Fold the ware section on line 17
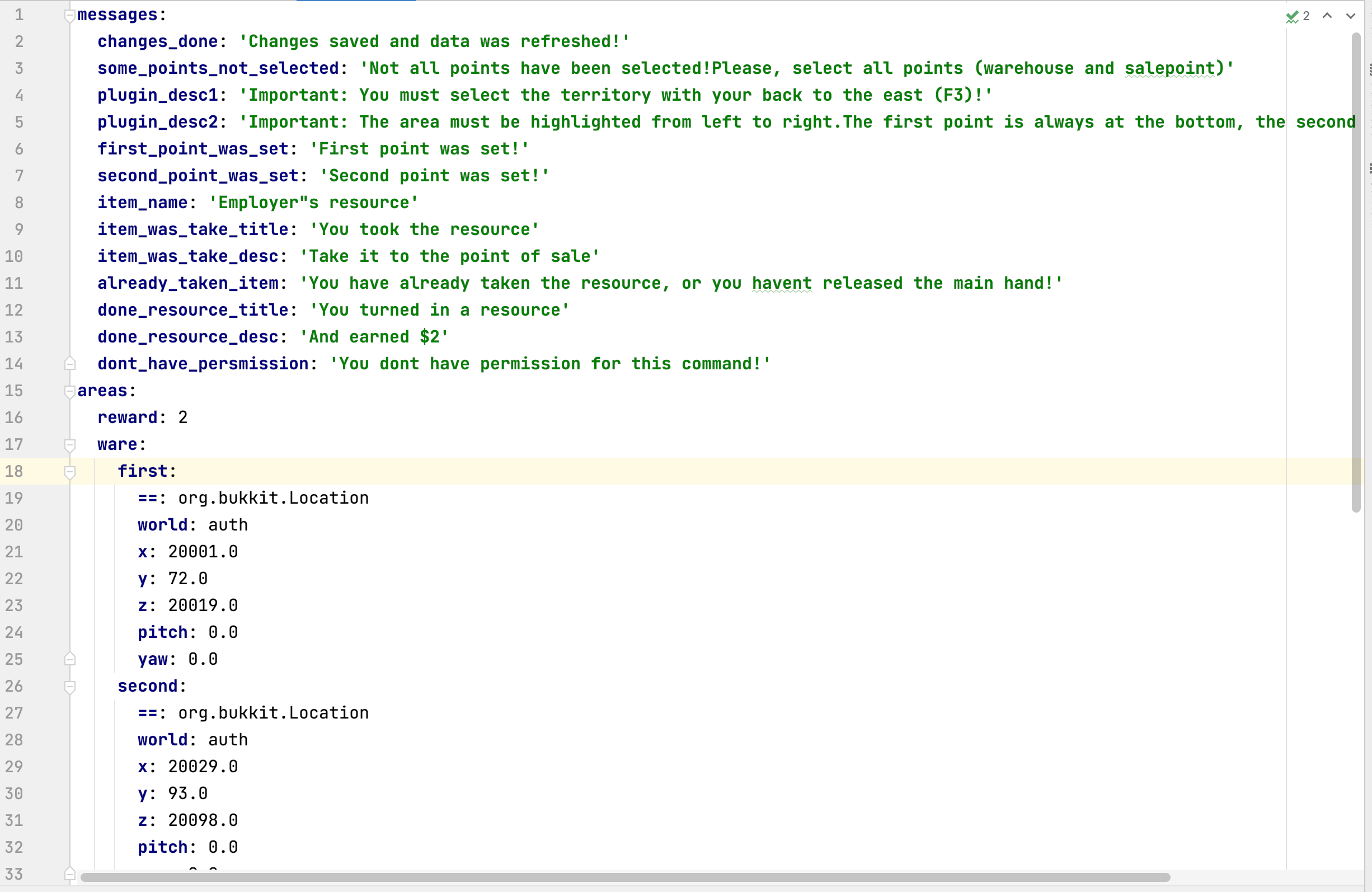 [x=70, y=445]
